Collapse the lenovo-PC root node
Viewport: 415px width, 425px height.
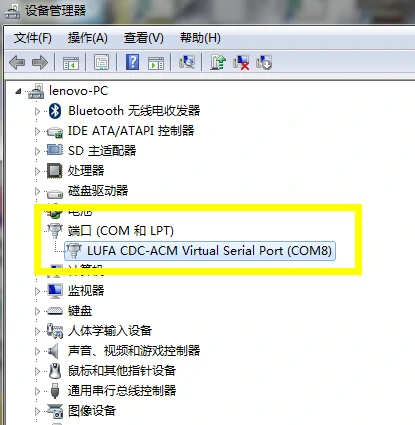pos(18,91)
